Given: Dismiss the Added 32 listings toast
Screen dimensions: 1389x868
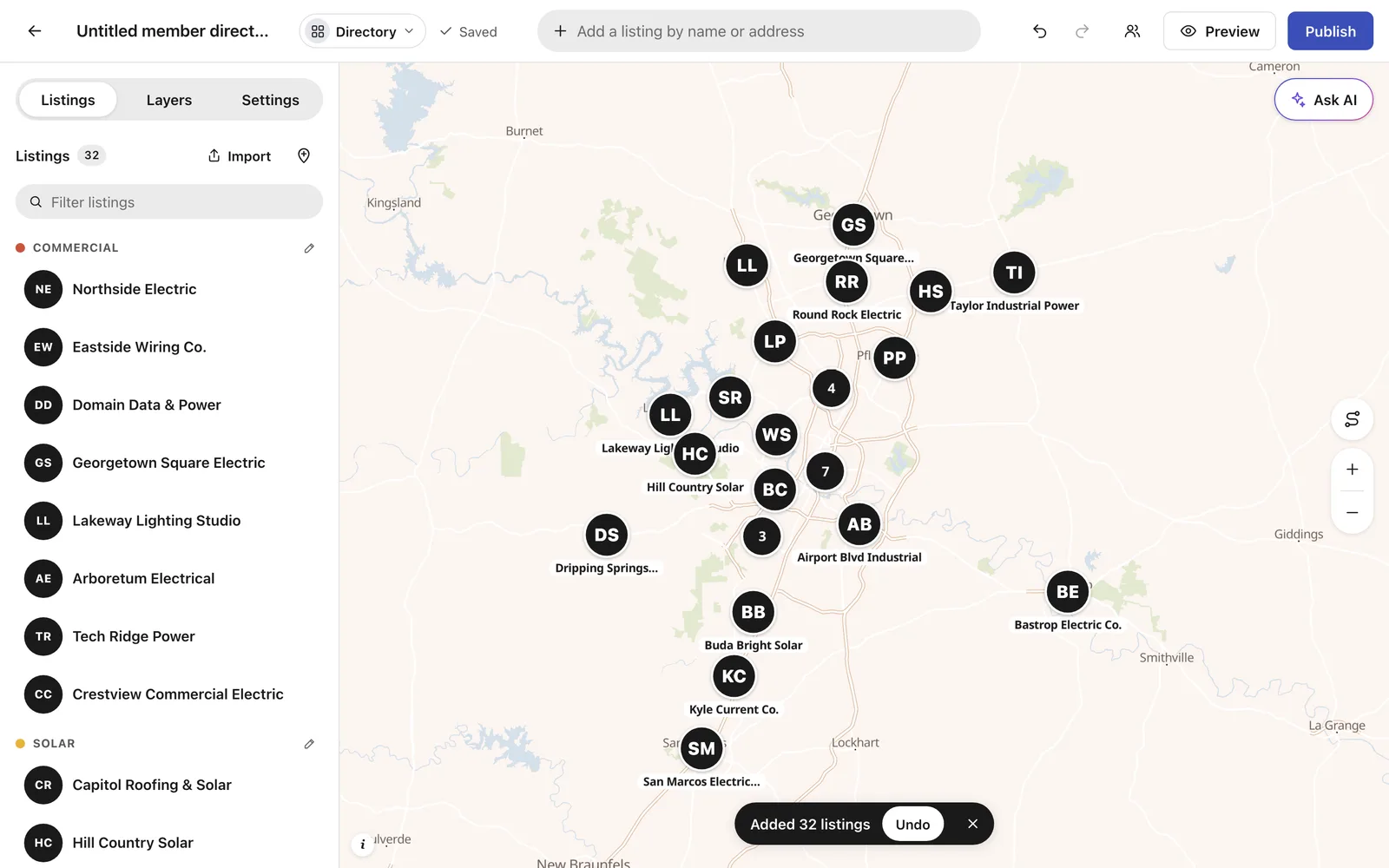Looking at the screenshot, I should 972,824.
